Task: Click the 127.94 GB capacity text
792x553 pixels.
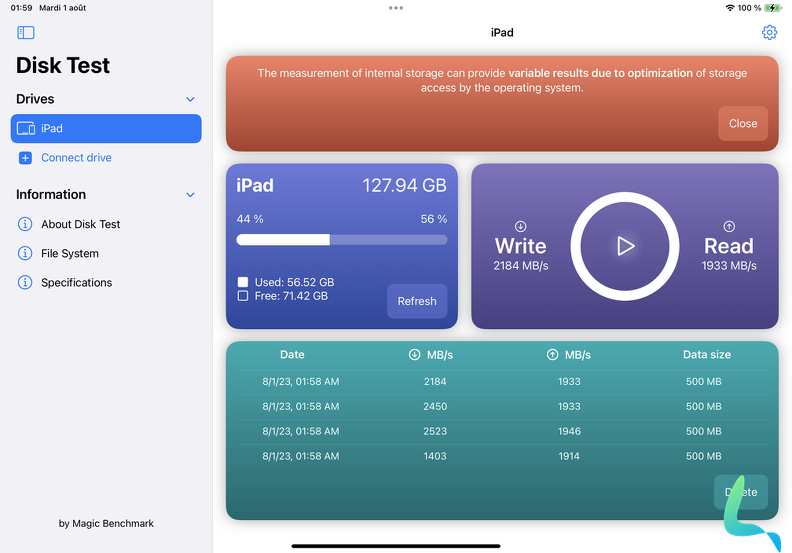Action: [404, 185]
